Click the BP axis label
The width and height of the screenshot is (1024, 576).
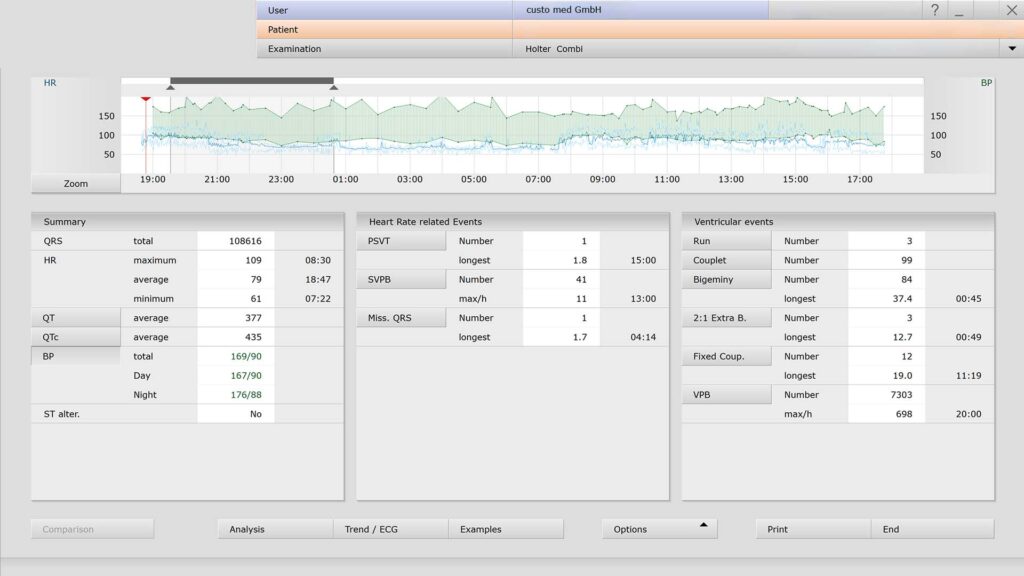[x=986, y=83]
